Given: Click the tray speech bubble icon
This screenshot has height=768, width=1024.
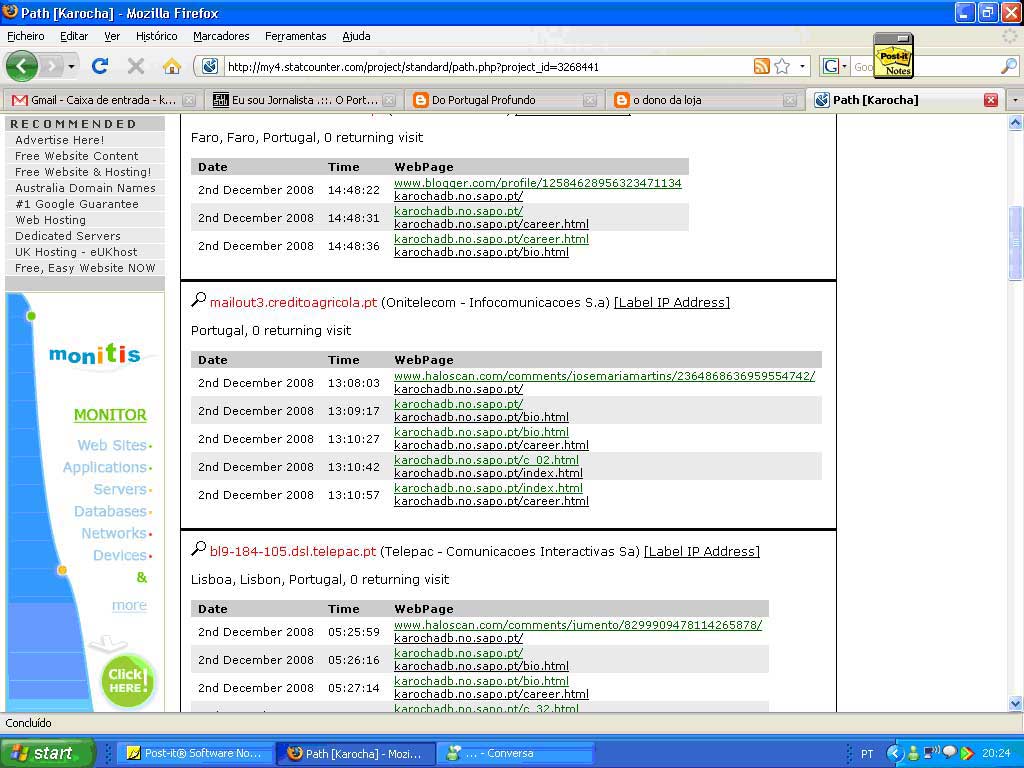Looking at the screenshot, I should (x=950, y=753).
